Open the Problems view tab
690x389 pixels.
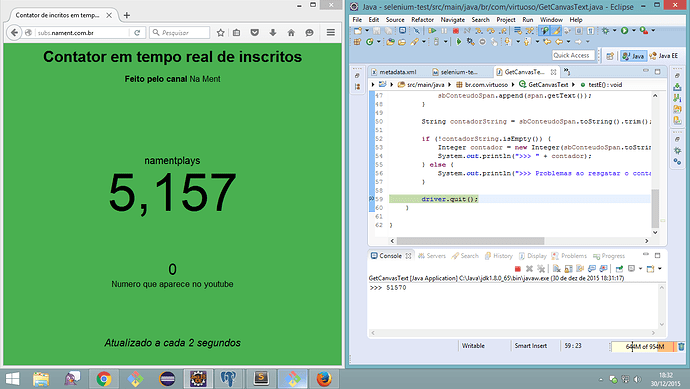[569, 256]
